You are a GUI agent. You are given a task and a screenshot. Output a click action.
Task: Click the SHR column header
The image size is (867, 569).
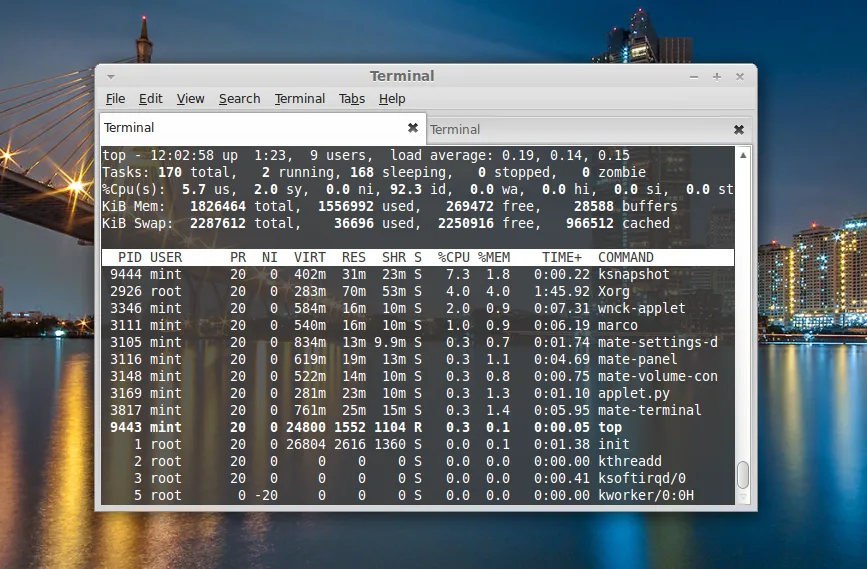click(394, 257)
